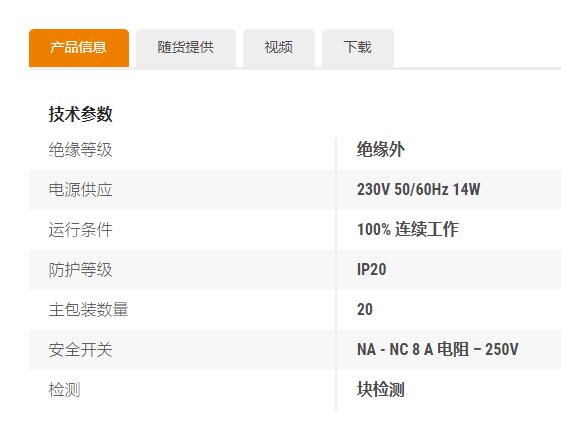Select the 安全开关 row label

81,350
